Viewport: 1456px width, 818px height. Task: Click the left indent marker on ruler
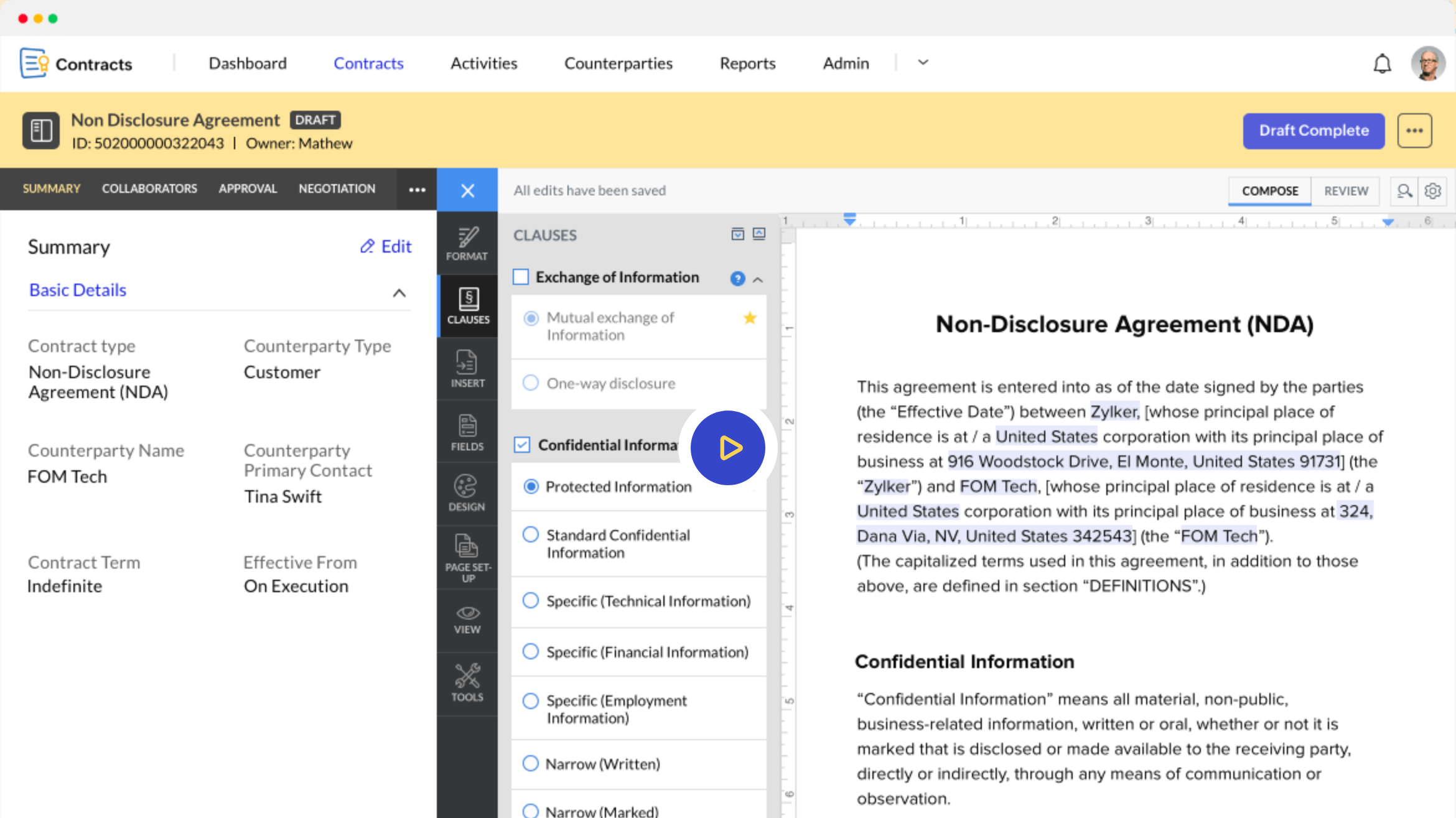tap(849, 219)
